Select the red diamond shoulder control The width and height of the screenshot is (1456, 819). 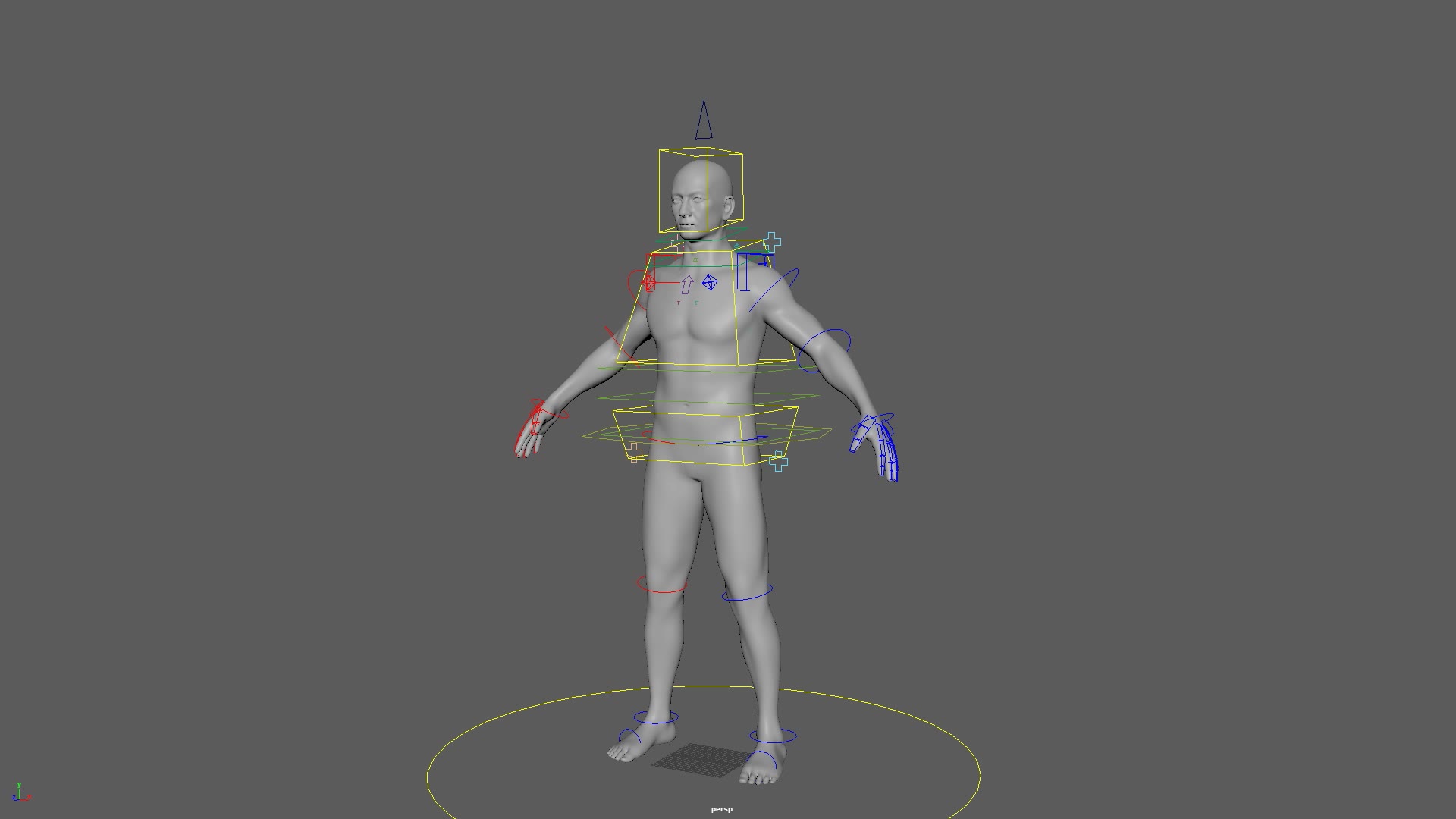648,283
